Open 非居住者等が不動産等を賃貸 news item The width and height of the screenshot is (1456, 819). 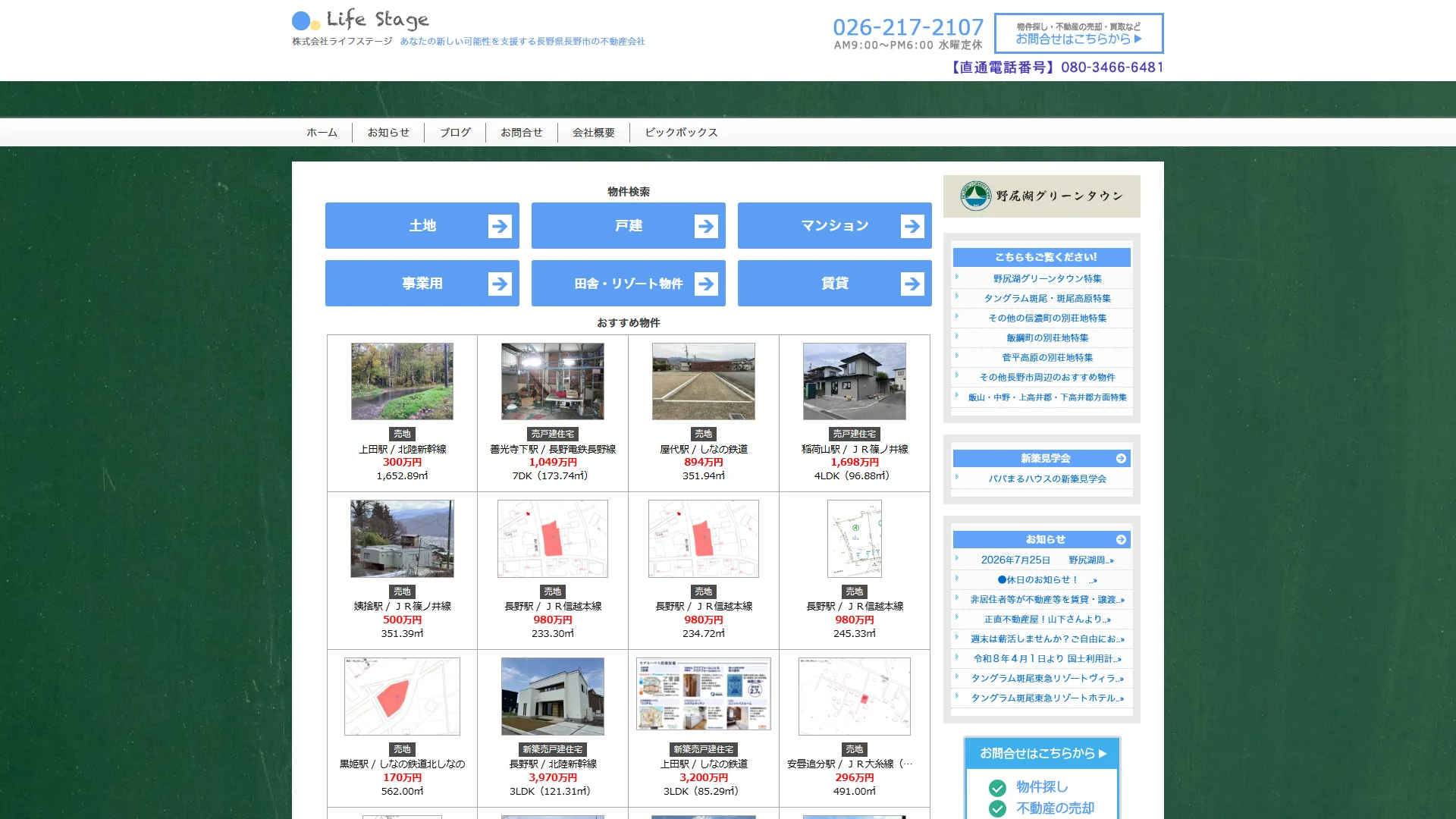[x=1047, y=600]
